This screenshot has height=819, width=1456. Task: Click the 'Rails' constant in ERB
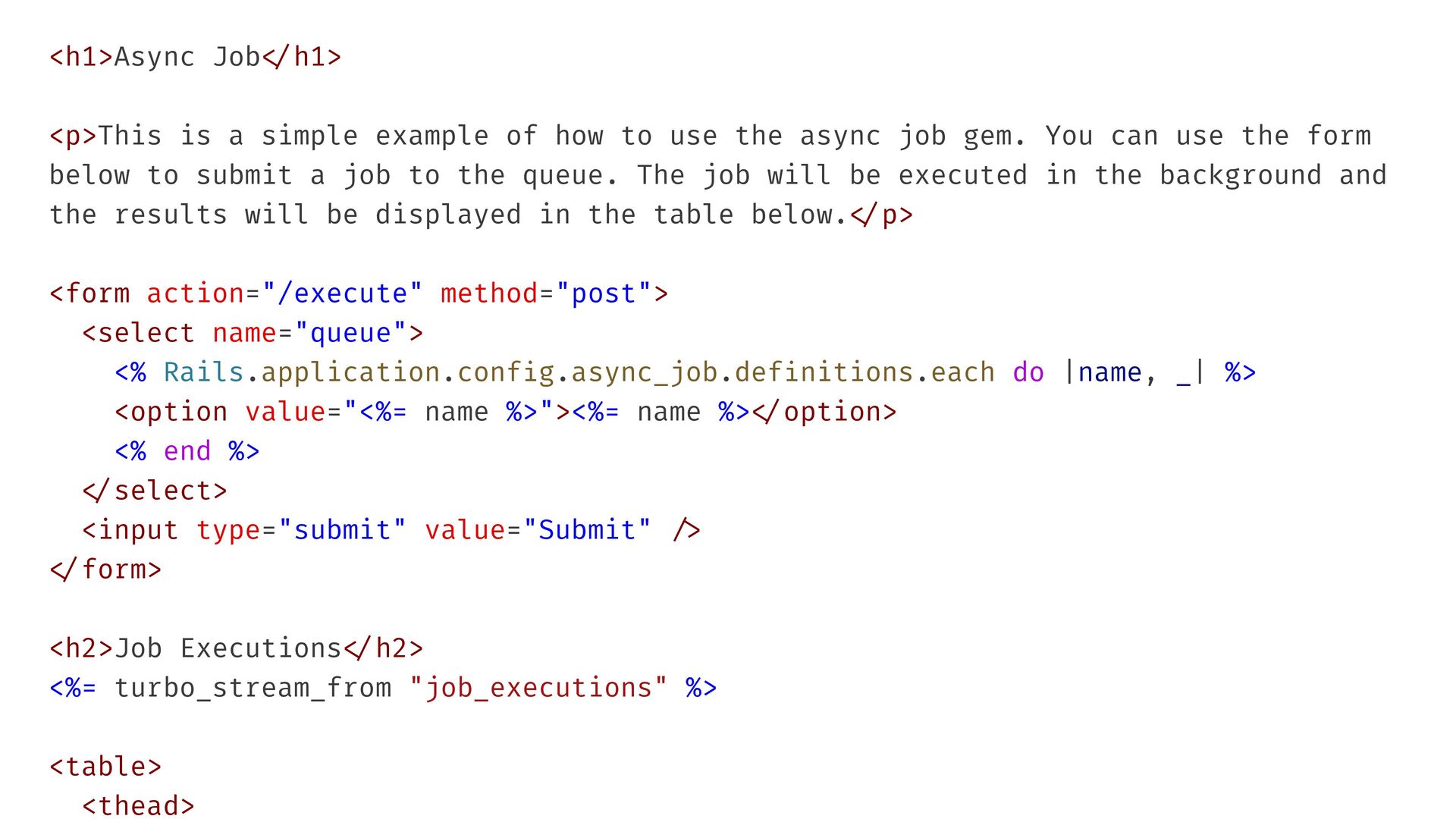203,372
